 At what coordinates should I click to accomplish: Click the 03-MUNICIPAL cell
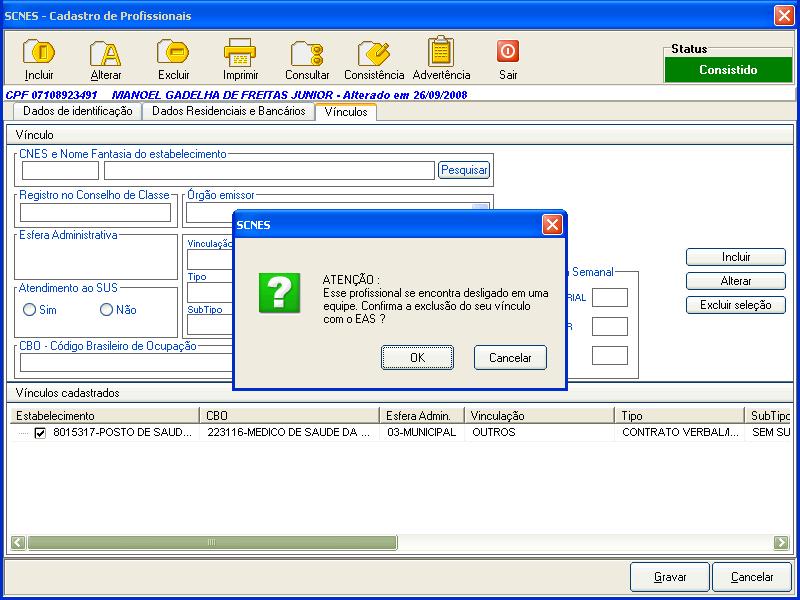point(421,433)
